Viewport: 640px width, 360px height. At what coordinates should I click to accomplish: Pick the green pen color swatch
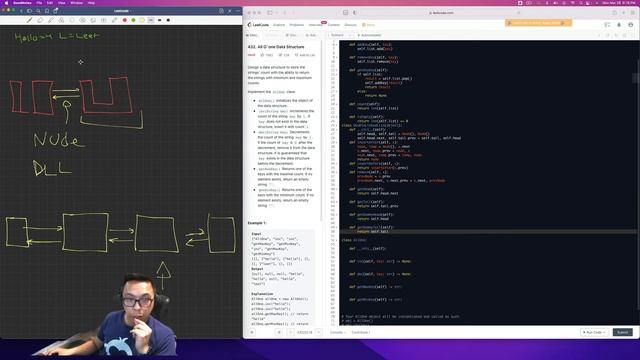[x=133, y=20]
